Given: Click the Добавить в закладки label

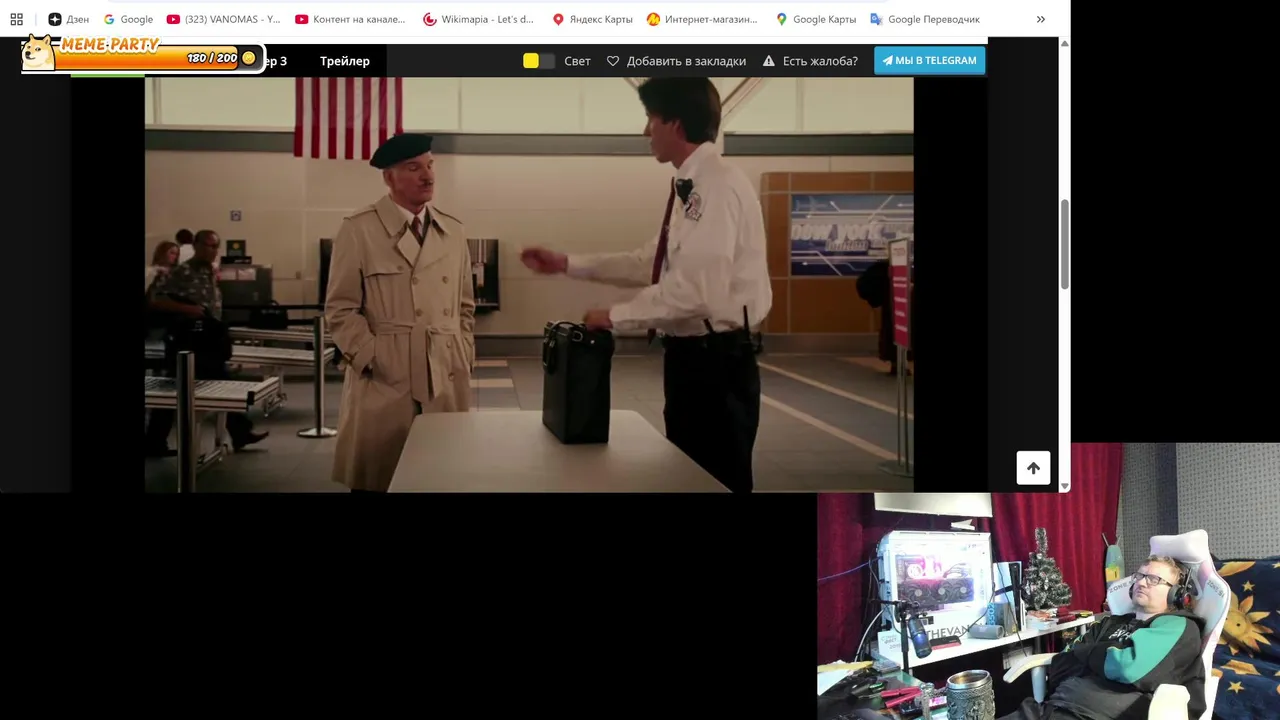Looking at the screenshot, I should tap(686, 61).
